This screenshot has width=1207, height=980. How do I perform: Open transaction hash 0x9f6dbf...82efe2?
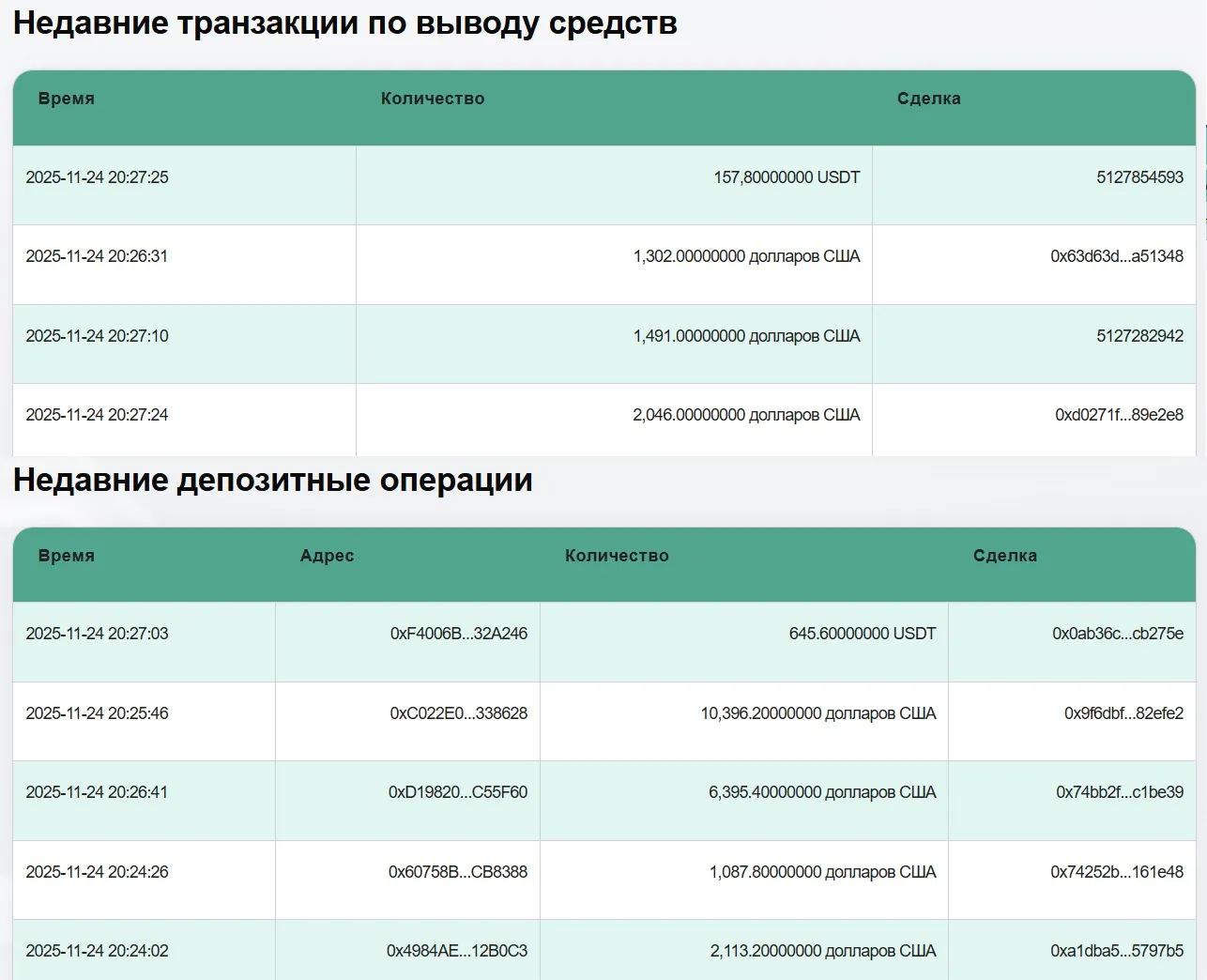[1124, 713]
